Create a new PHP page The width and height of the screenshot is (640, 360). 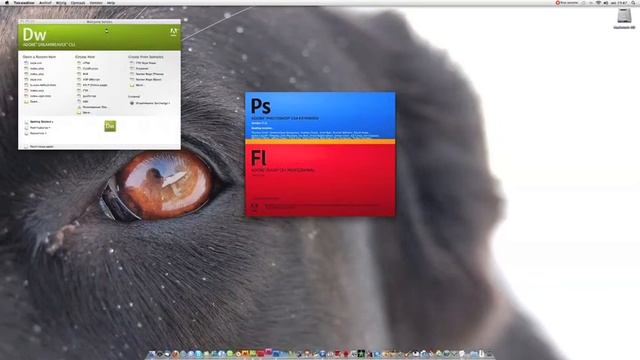tap(85, 74)
